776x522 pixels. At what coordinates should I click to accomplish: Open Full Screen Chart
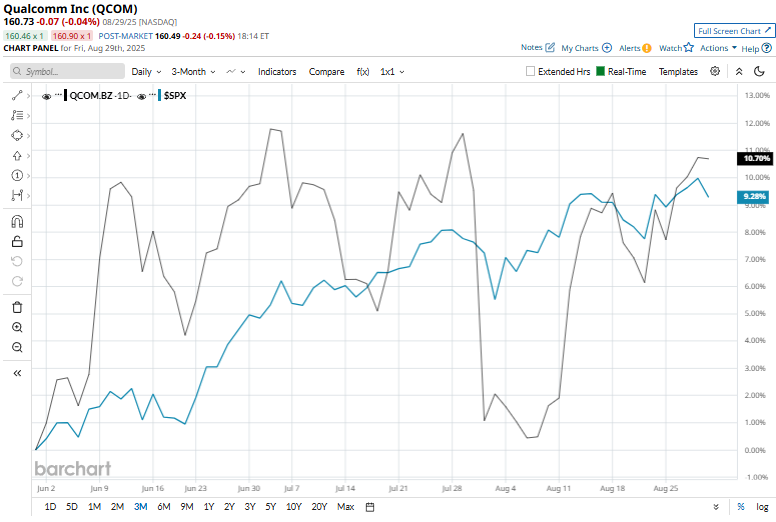tap(734, 31)
